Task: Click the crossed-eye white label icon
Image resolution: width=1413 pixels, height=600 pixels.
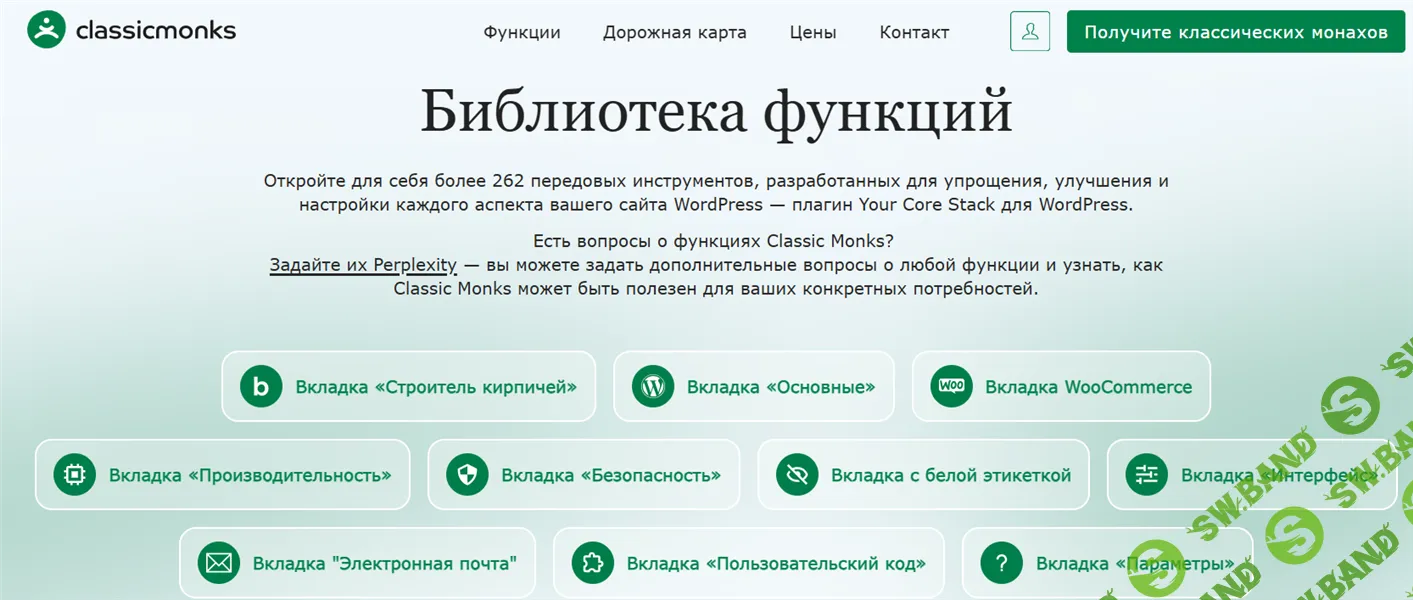Action: 797,475
